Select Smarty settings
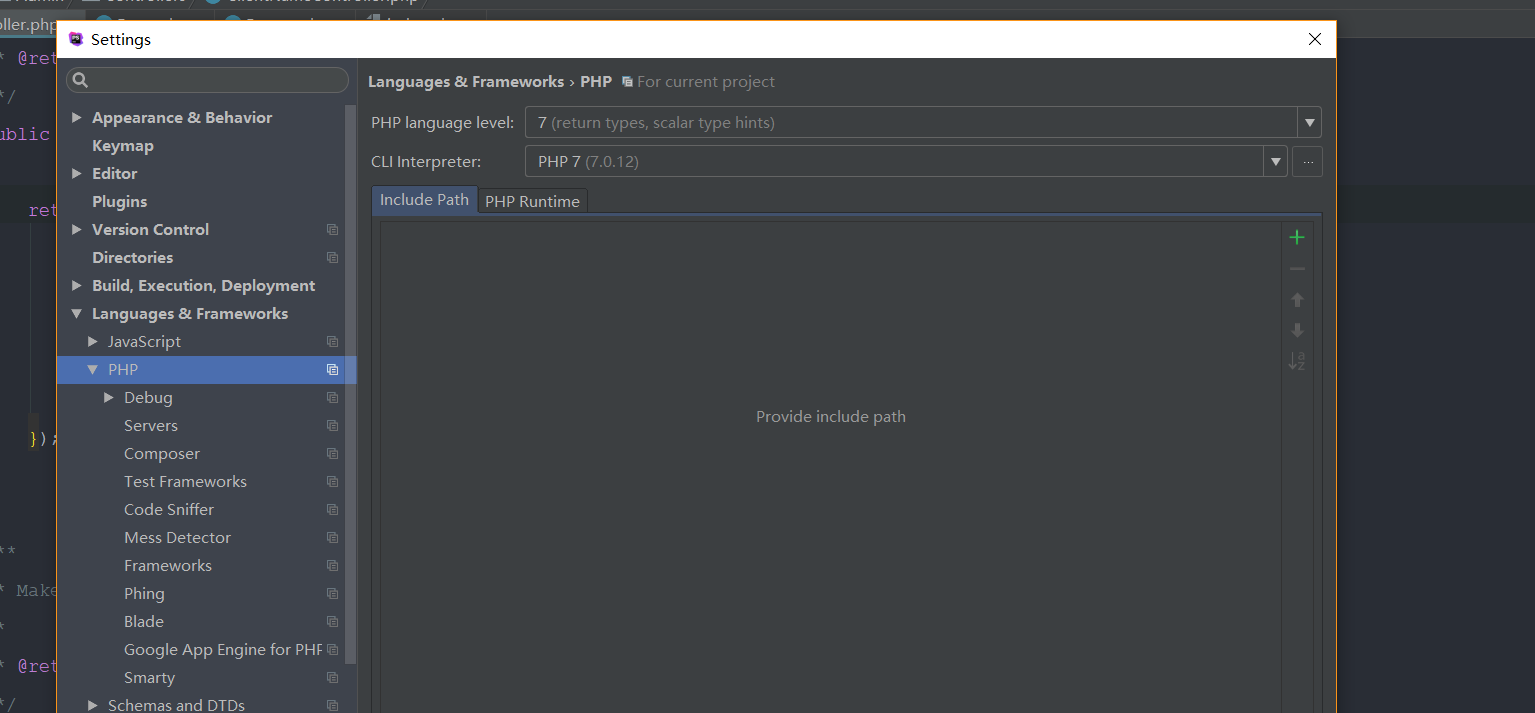 pyautogui.click(x=149, y=678)
